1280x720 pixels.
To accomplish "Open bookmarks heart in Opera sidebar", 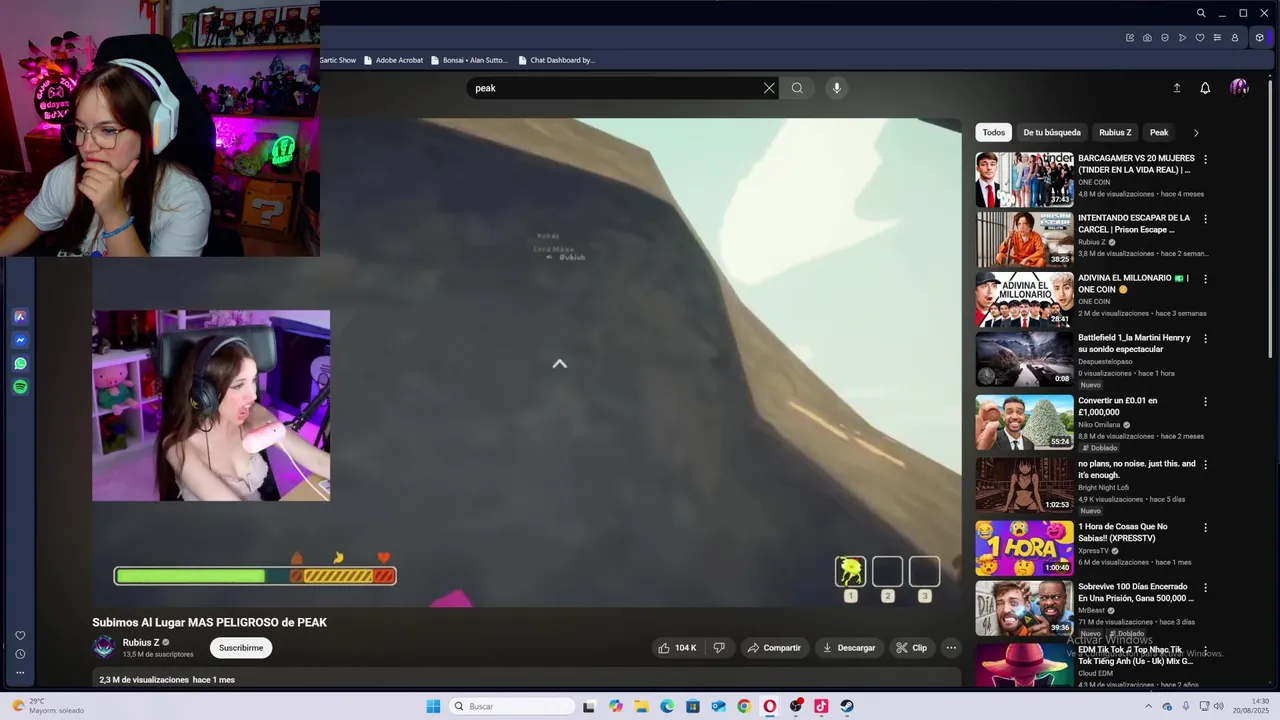I will coord(20,635).
